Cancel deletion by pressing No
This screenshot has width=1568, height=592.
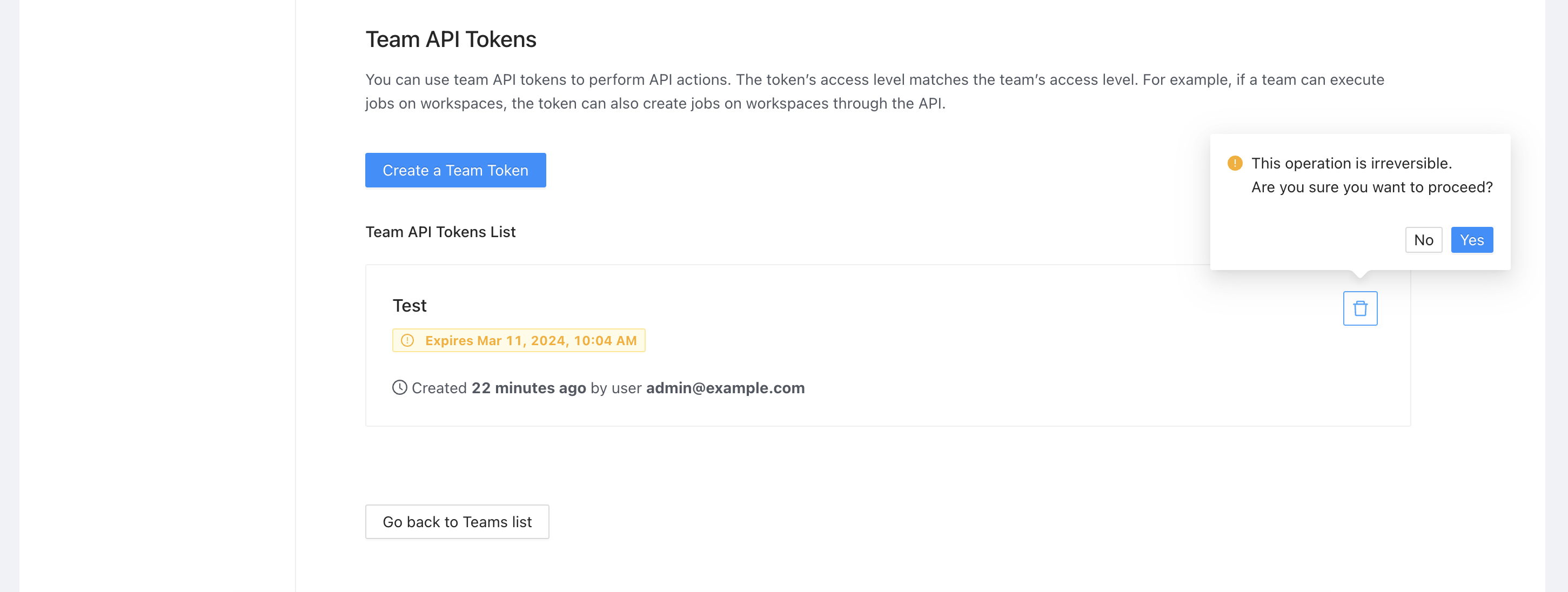pos(1423,240)
